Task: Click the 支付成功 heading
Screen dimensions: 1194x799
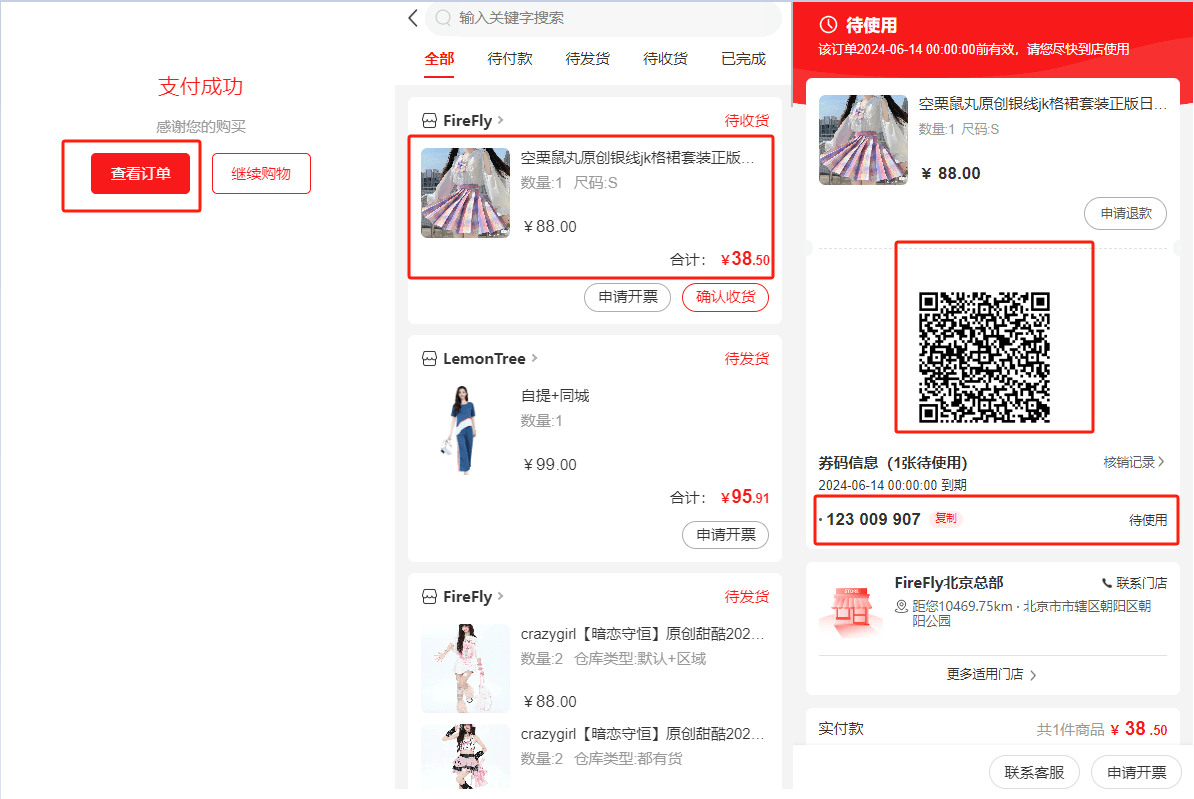Action: click(x=200, y=86)
